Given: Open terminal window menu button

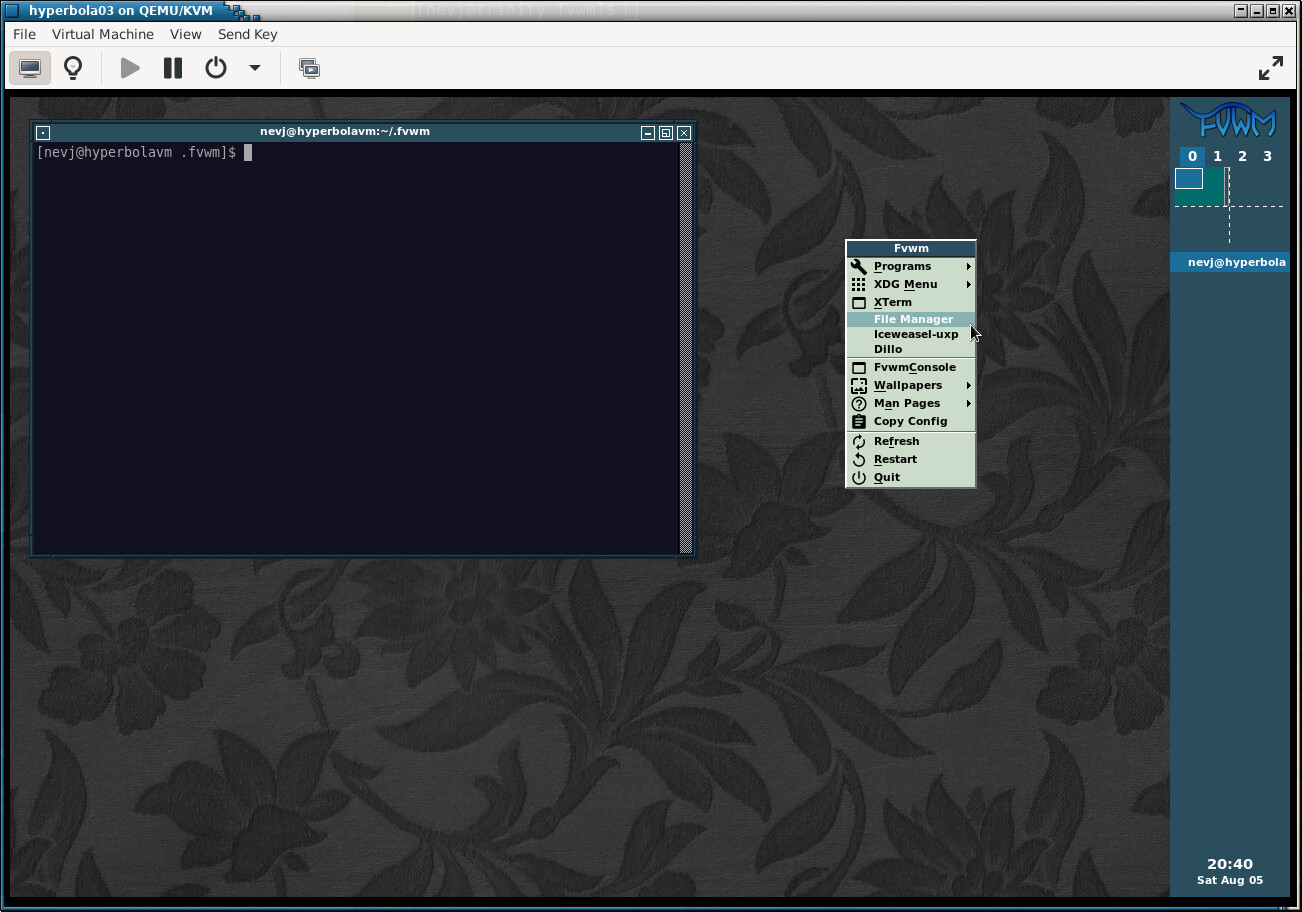Looking at the screenshot, I should click(43, 132).
